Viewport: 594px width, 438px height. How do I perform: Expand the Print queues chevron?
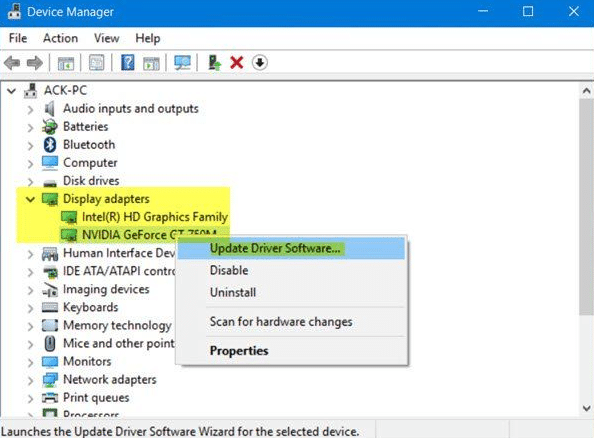coord(31,399)
